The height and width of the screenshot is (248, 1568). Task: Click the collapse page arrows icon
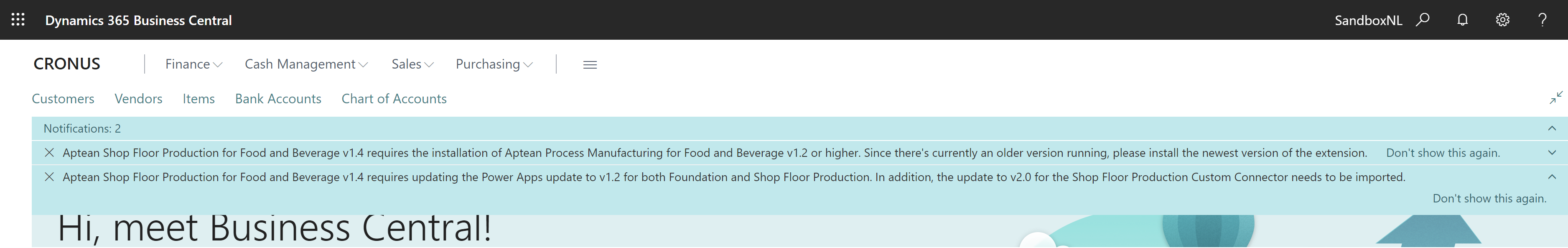1556,98
